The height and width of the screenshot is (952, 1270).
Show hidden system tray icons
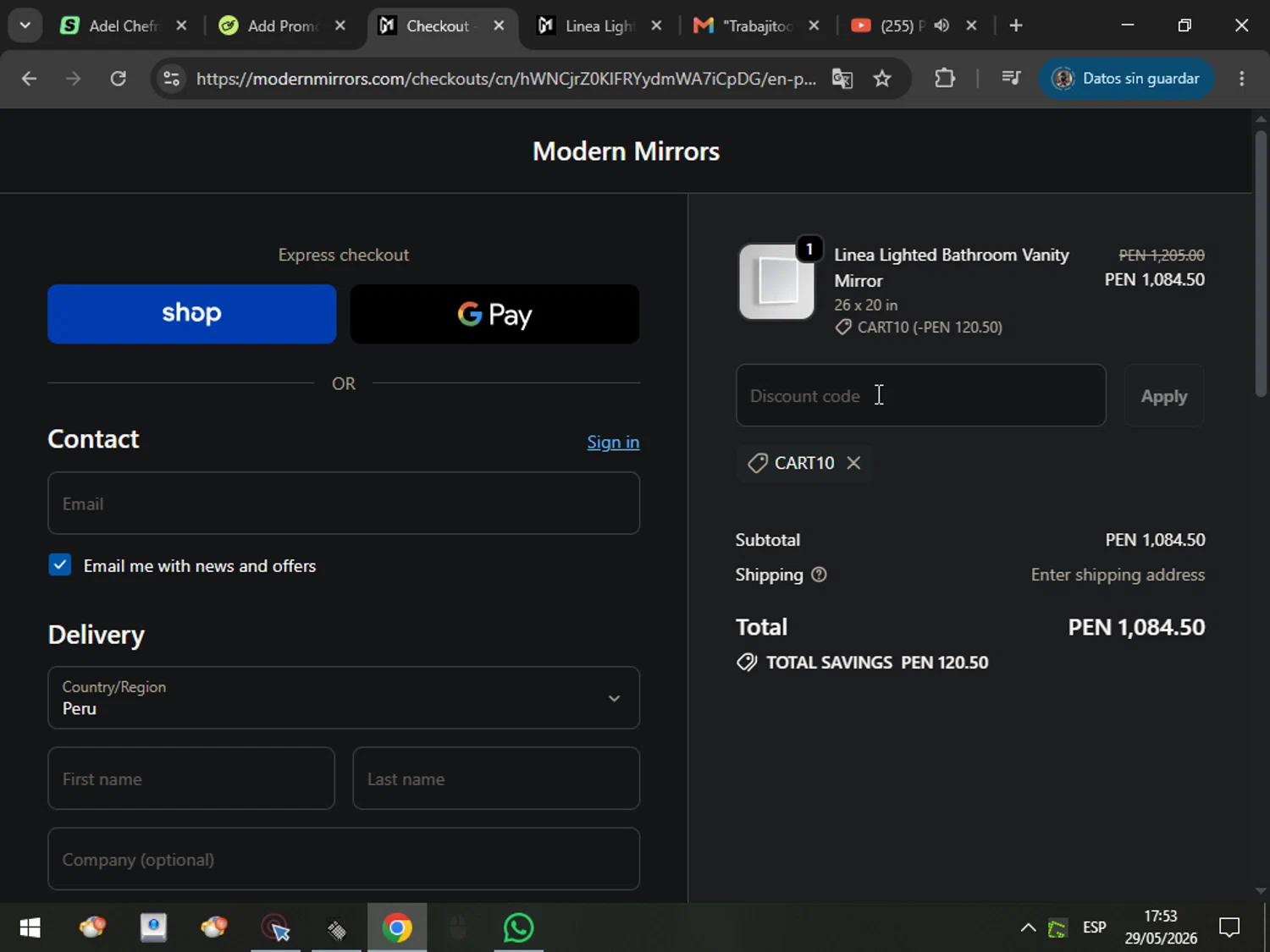pyautogui.click(x=1028, y=927)
